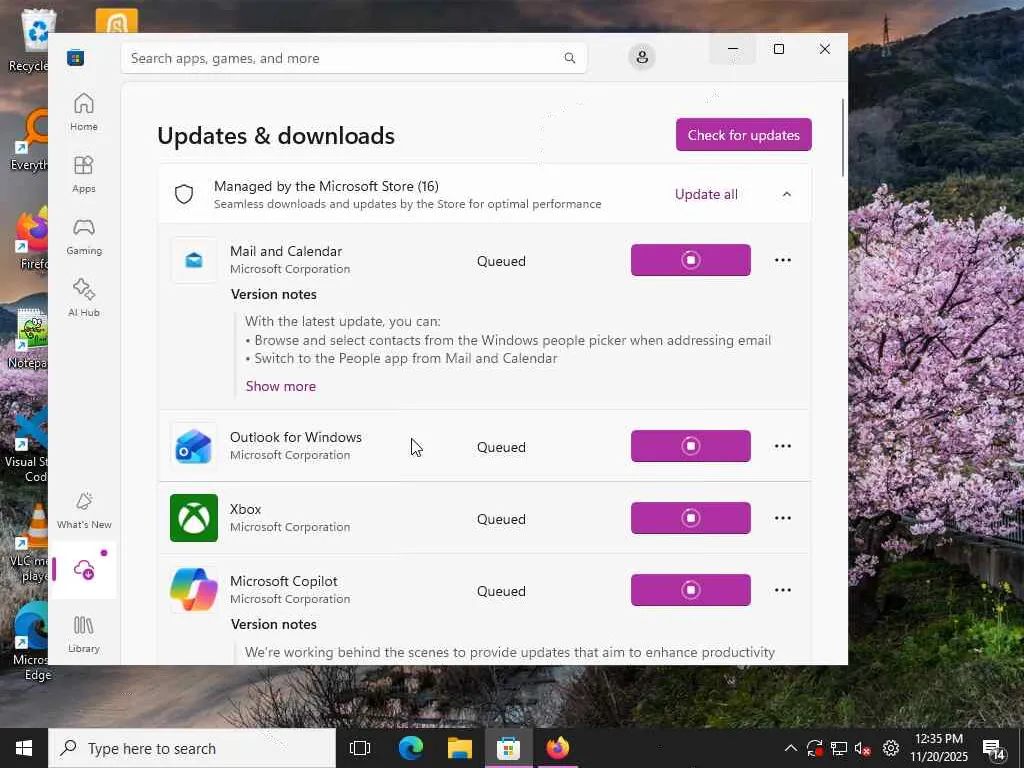Stop the queued Mail and Calendar update
The width and height of the screenshot is (1024, 768).
pyautogui.click(x=690, y=260)
